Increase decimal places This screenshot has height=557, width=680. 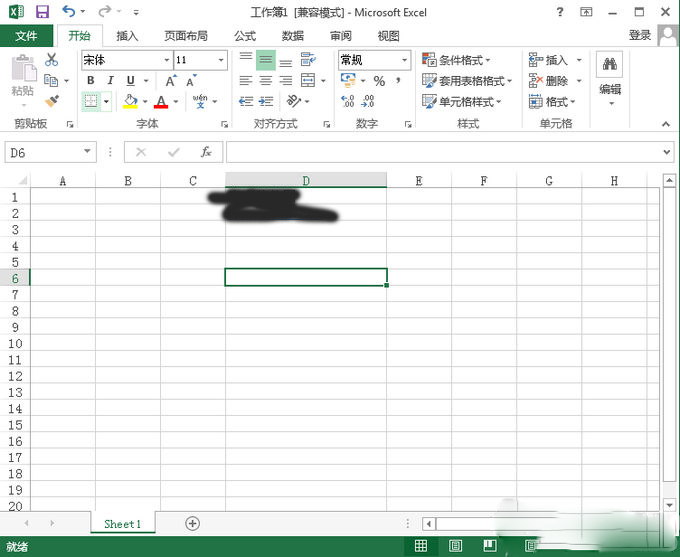(x=348, y=101)
